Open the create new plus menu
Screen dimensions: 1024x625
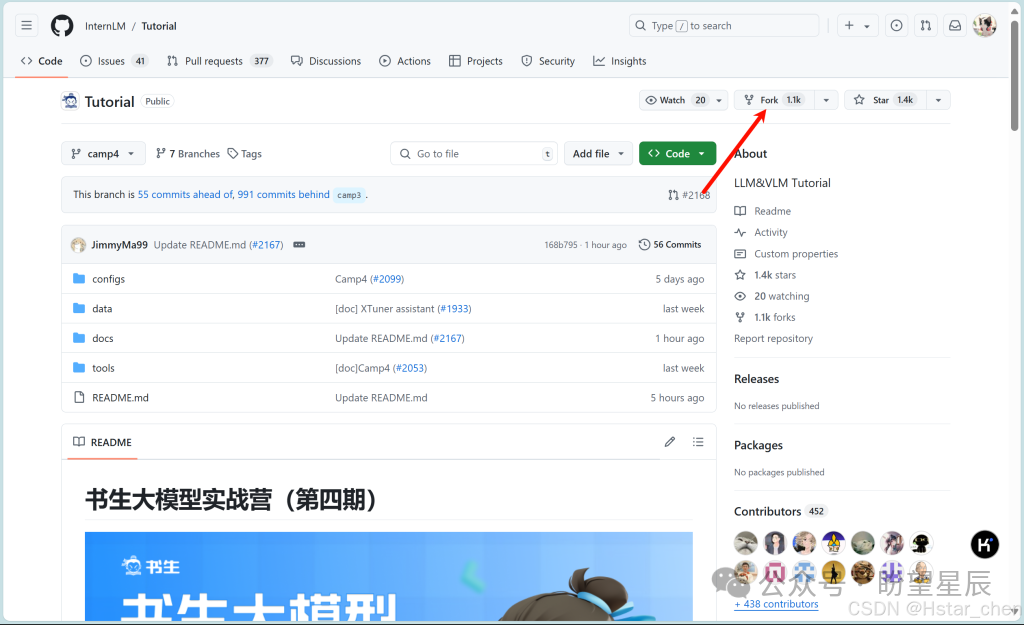click(x=857, y=25)
